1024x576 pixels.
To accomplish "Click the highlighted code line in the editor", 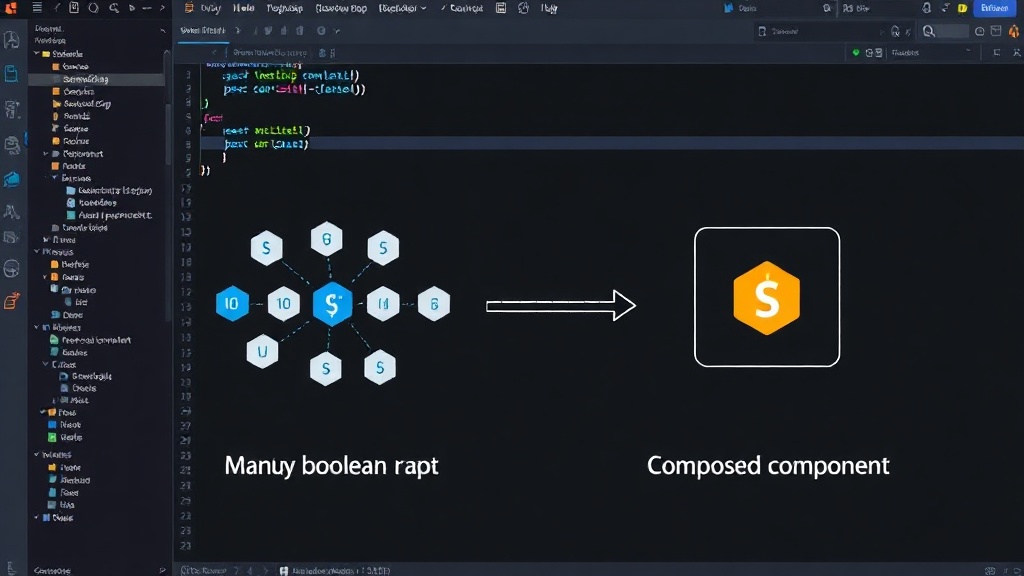I will [x=612, y=144].
